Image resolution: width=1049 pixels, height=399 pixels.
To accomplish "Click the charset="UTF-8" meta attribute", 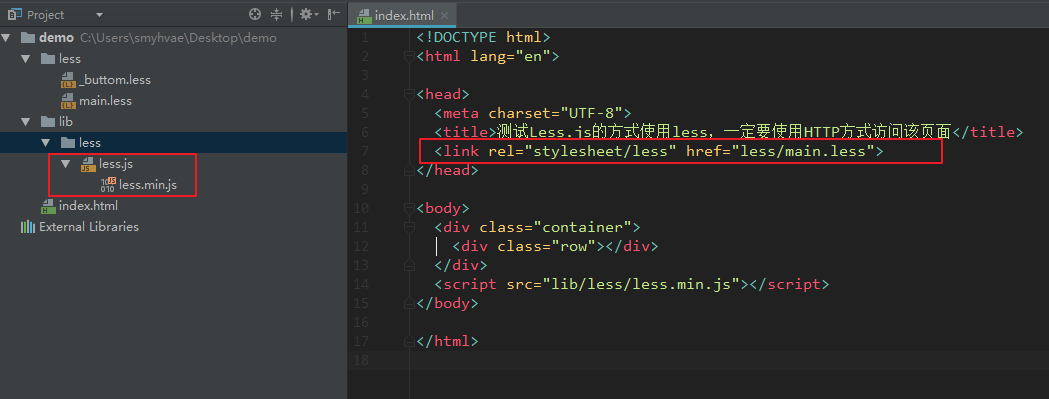I will coord(555,113).
